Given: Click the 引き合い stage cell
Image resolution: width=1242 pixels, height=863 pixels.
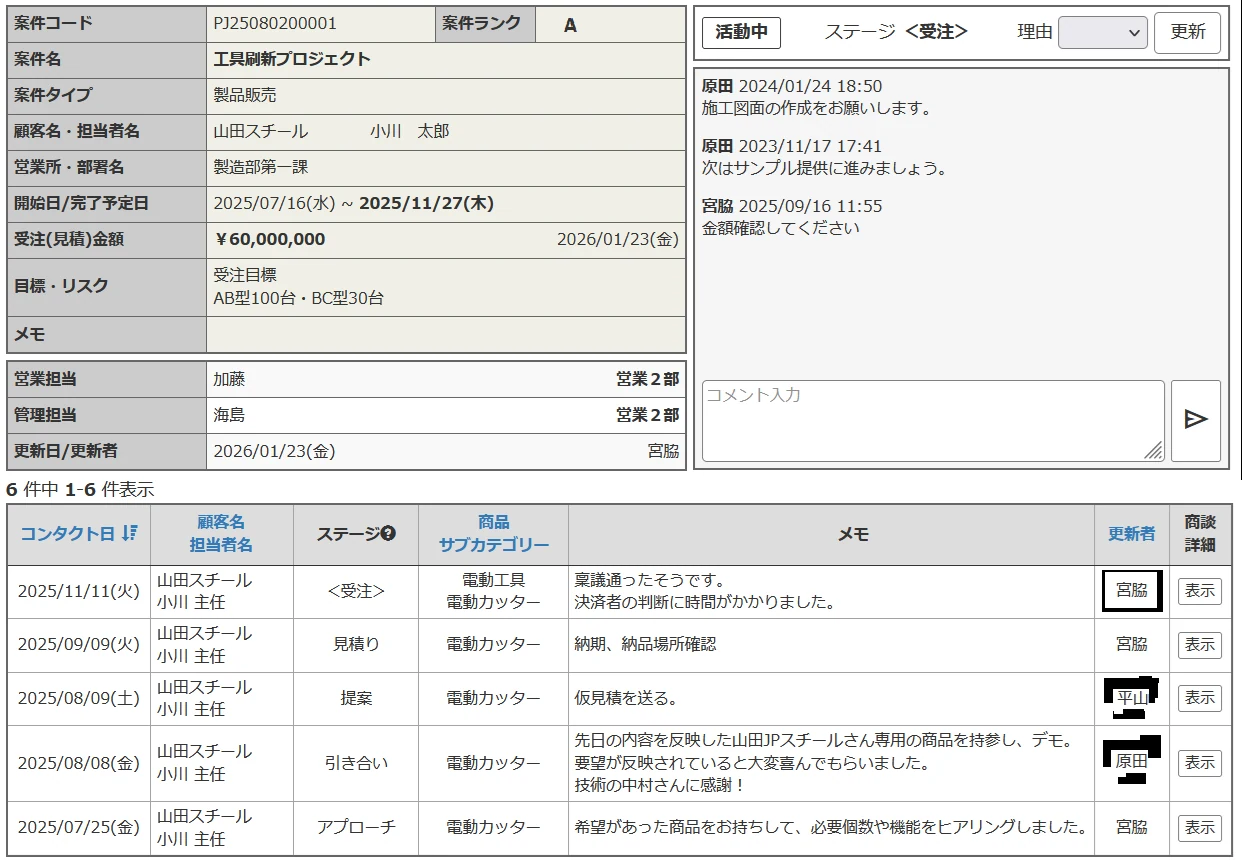Looking at the screenshot, I should pyautogui.click(x=356, y=763).
